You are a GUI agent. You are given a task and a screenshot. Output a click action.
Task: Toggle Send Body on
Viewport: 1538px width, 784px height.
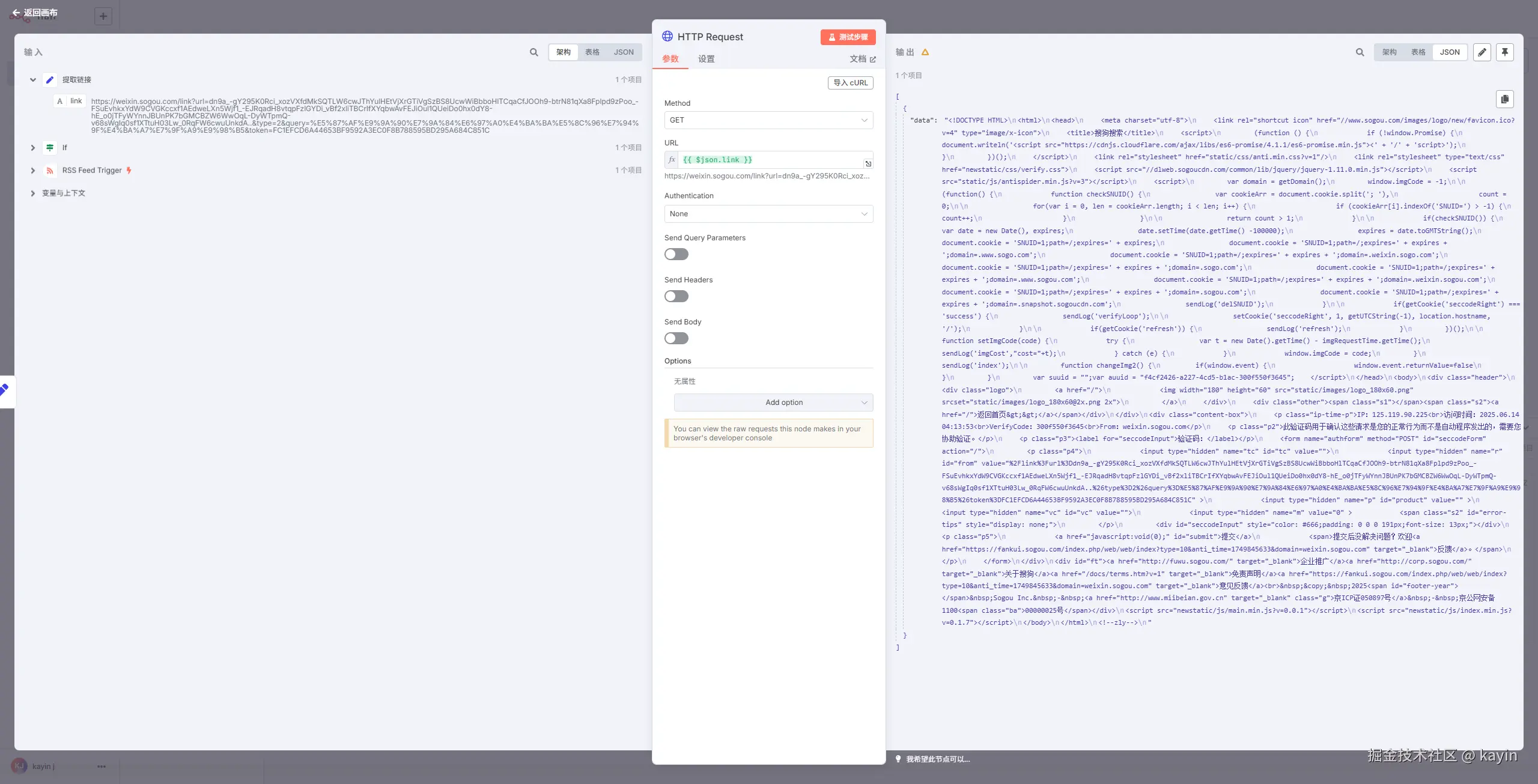(x=676, y=339)
